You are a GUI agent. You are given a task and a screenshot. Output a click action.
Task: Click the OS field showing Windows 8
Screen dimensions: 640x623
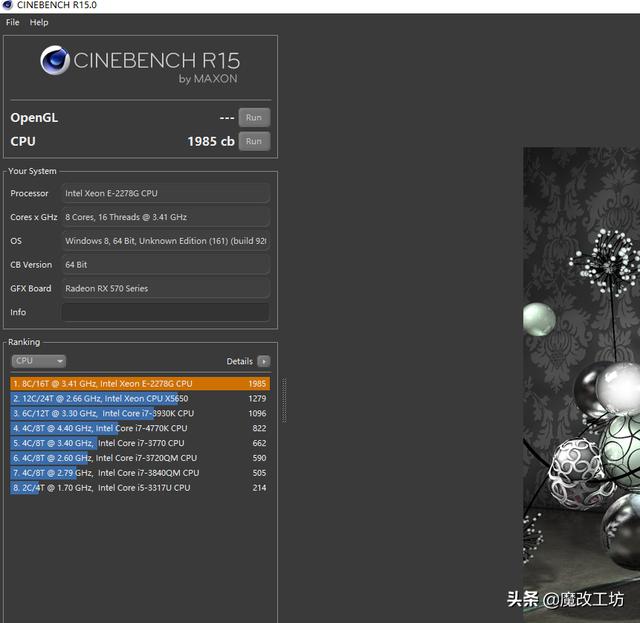(x=165, y=241)
